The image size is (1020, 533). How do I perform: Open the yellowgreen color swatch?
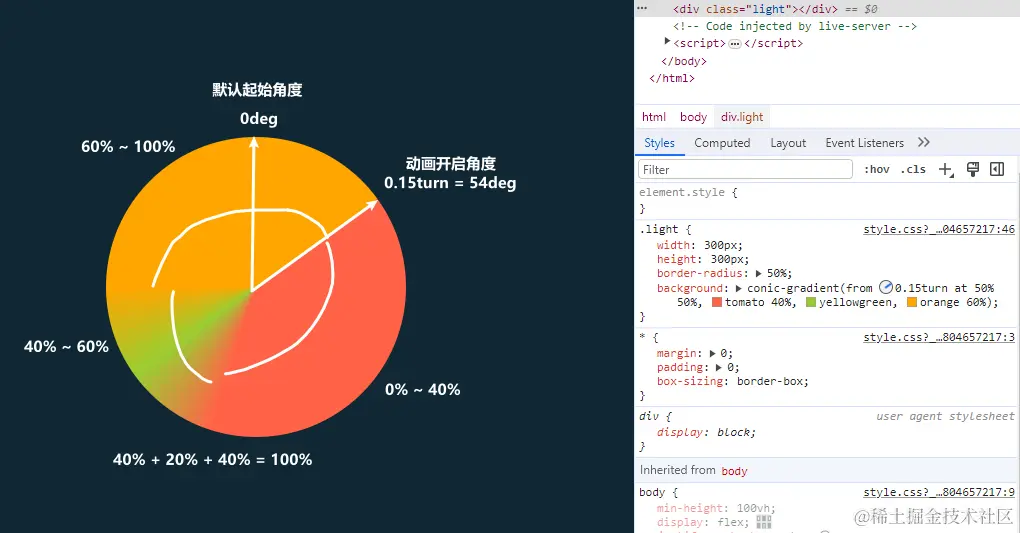811,302
